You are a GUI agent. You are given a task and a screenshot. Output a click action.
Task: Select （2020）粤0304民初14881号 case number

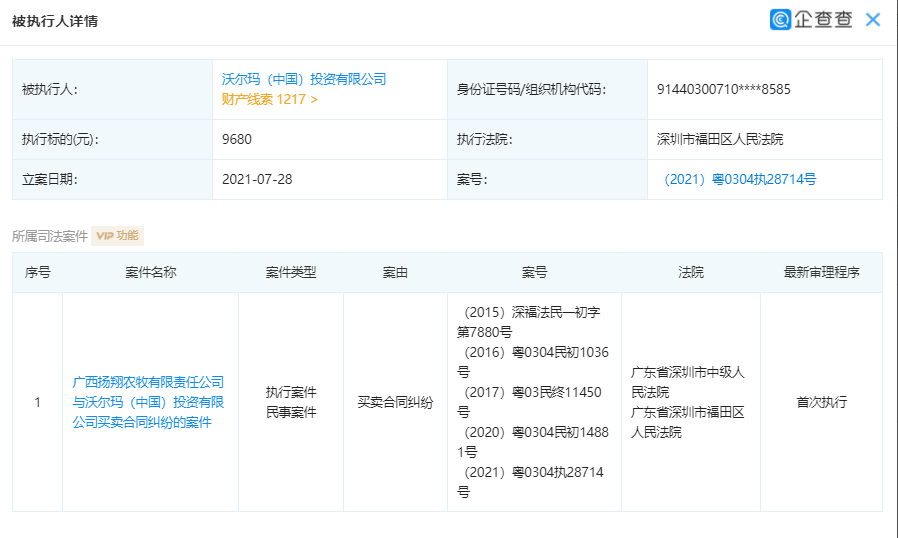click(533, 442)
